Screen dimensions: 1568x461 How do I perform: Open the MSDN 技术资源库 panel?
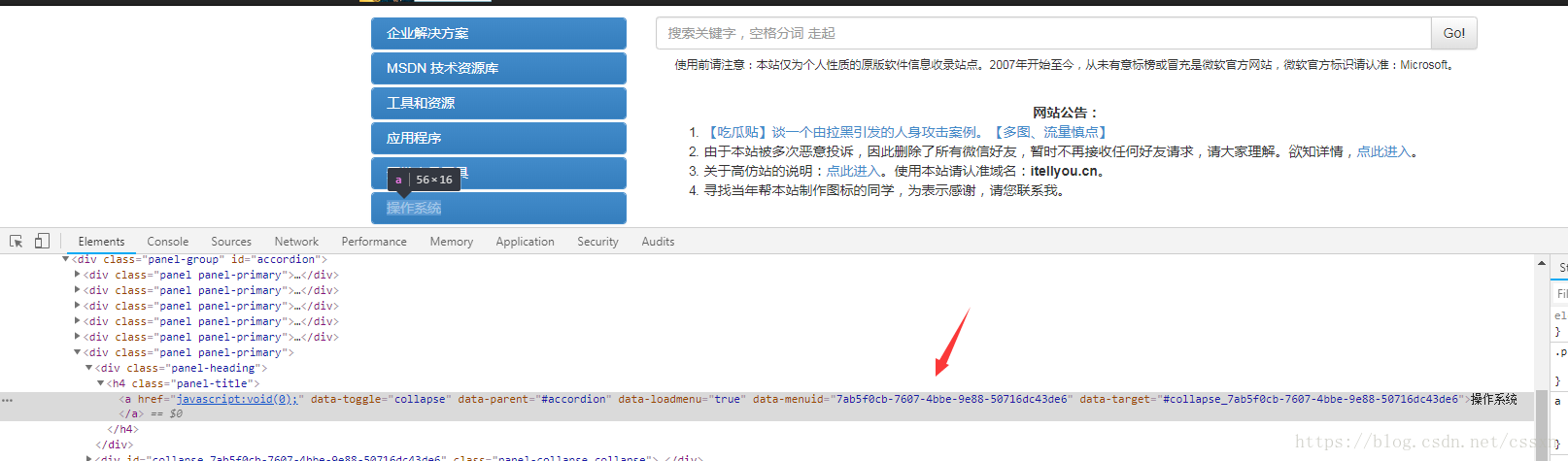[x=498, y=68]
